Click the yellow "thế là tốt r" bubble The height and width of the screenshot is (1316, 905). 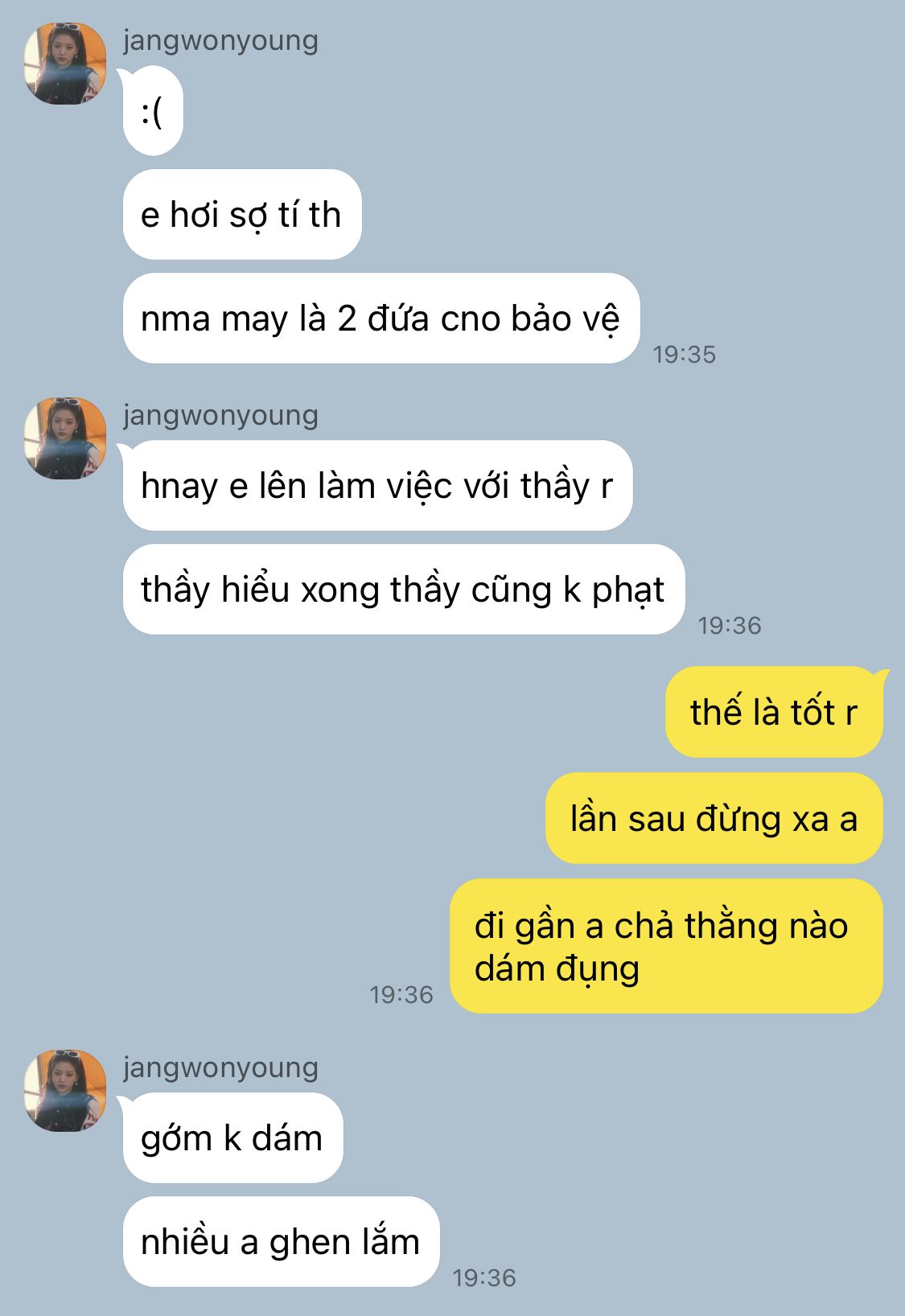(774, 713)
